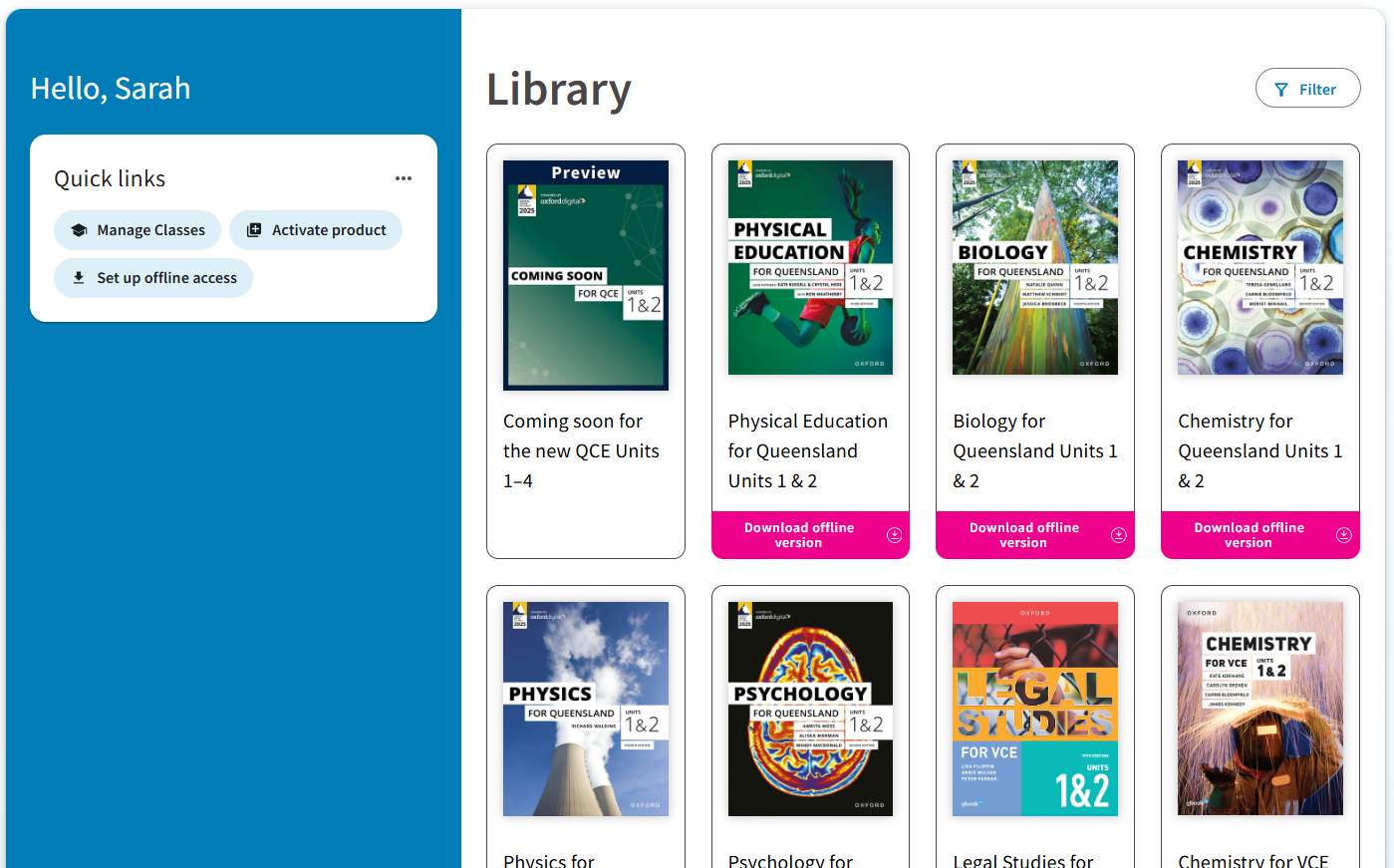Select Activate product quick link
This screenshot has height=868, width=1394.
316,230
